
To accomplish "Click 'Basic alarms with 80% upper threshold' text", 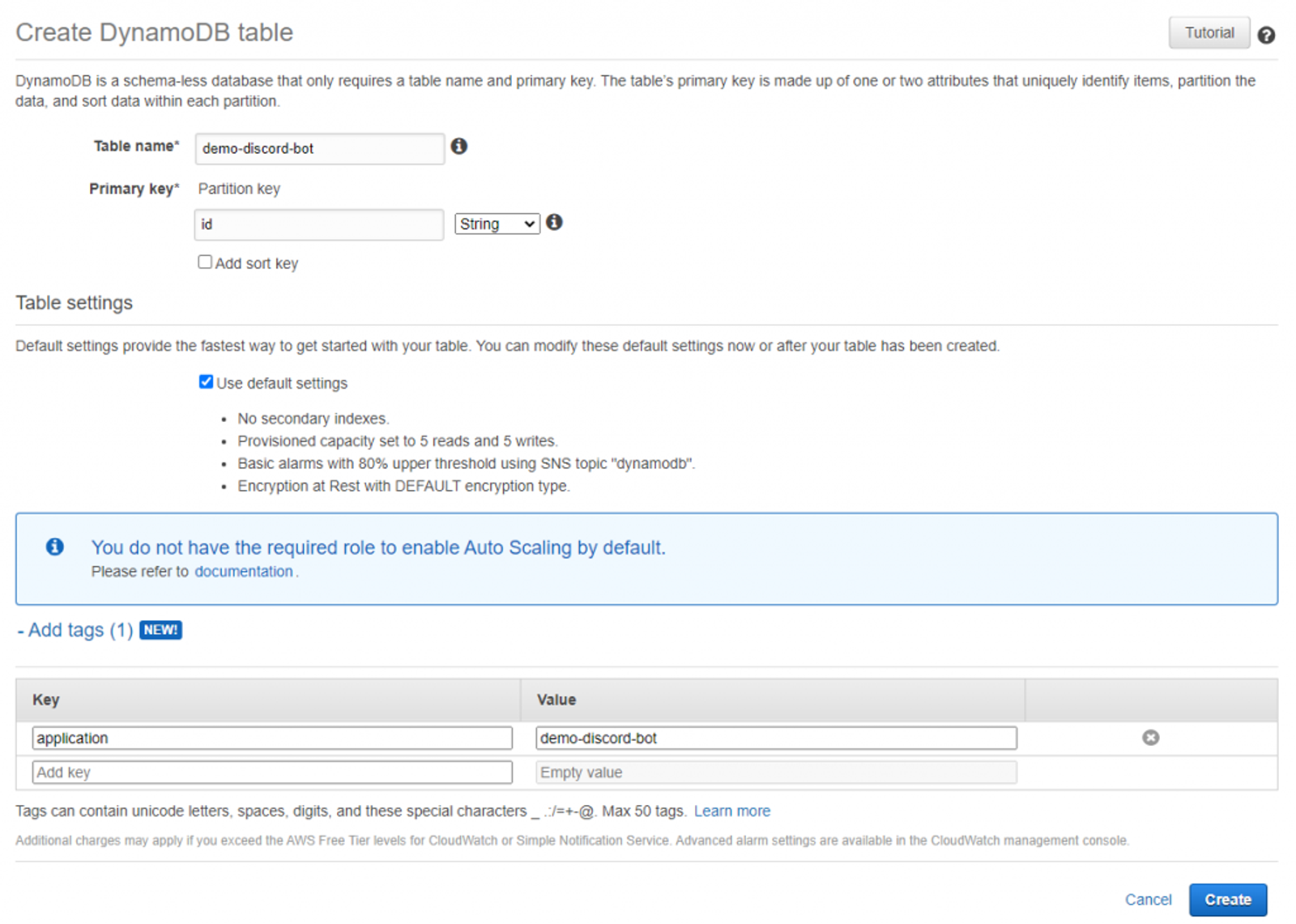I will 466,464.
